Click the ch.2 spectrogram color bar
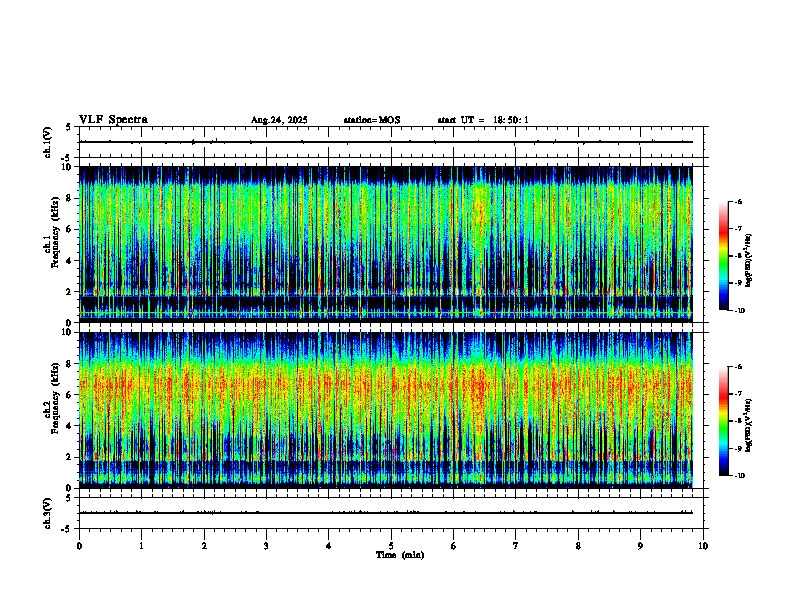The width and height of the screenshot is (792, 612). (x=723, y=421)
